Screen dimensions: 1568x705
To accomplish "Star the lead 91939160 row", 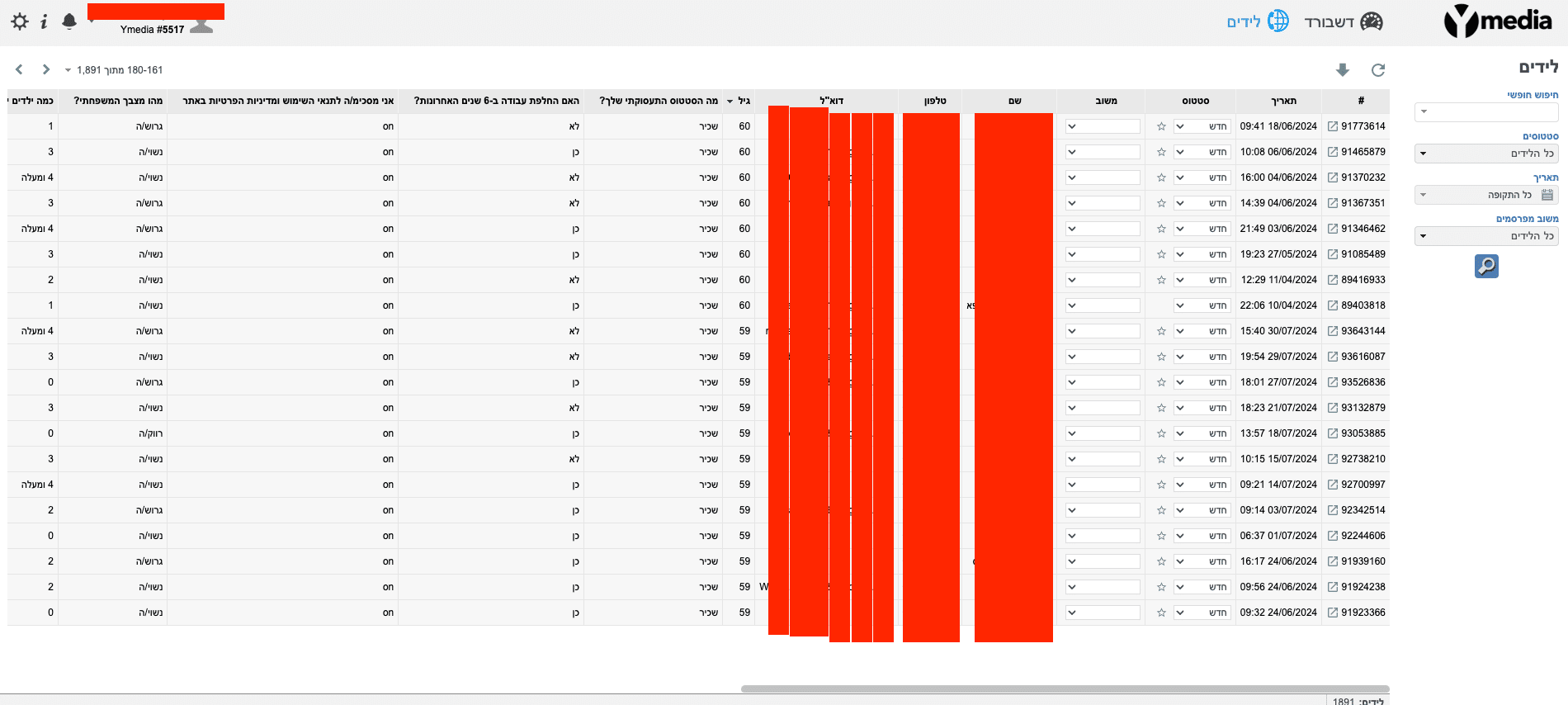I will pos(1161,561).
